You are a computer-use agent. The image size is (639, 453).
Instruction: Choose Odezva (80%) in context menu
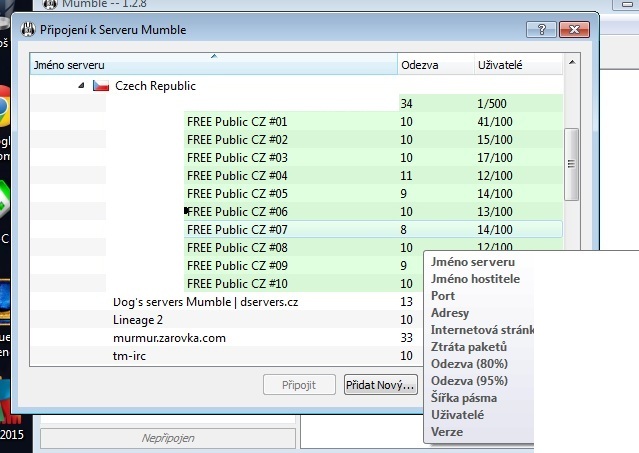click(x=469, y=364)
